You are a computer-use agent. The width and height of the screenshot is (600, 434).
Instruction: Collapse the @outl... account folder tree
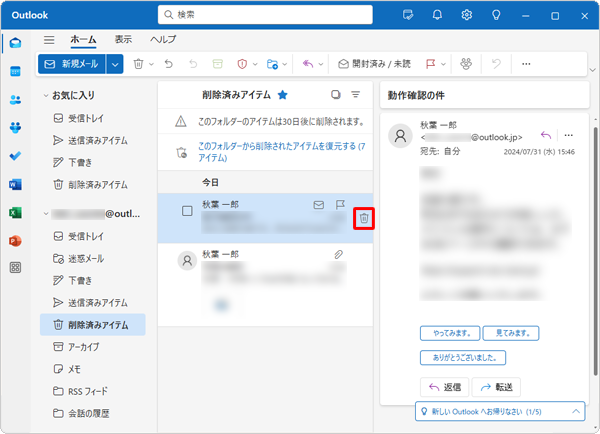[x=46, y=214]
